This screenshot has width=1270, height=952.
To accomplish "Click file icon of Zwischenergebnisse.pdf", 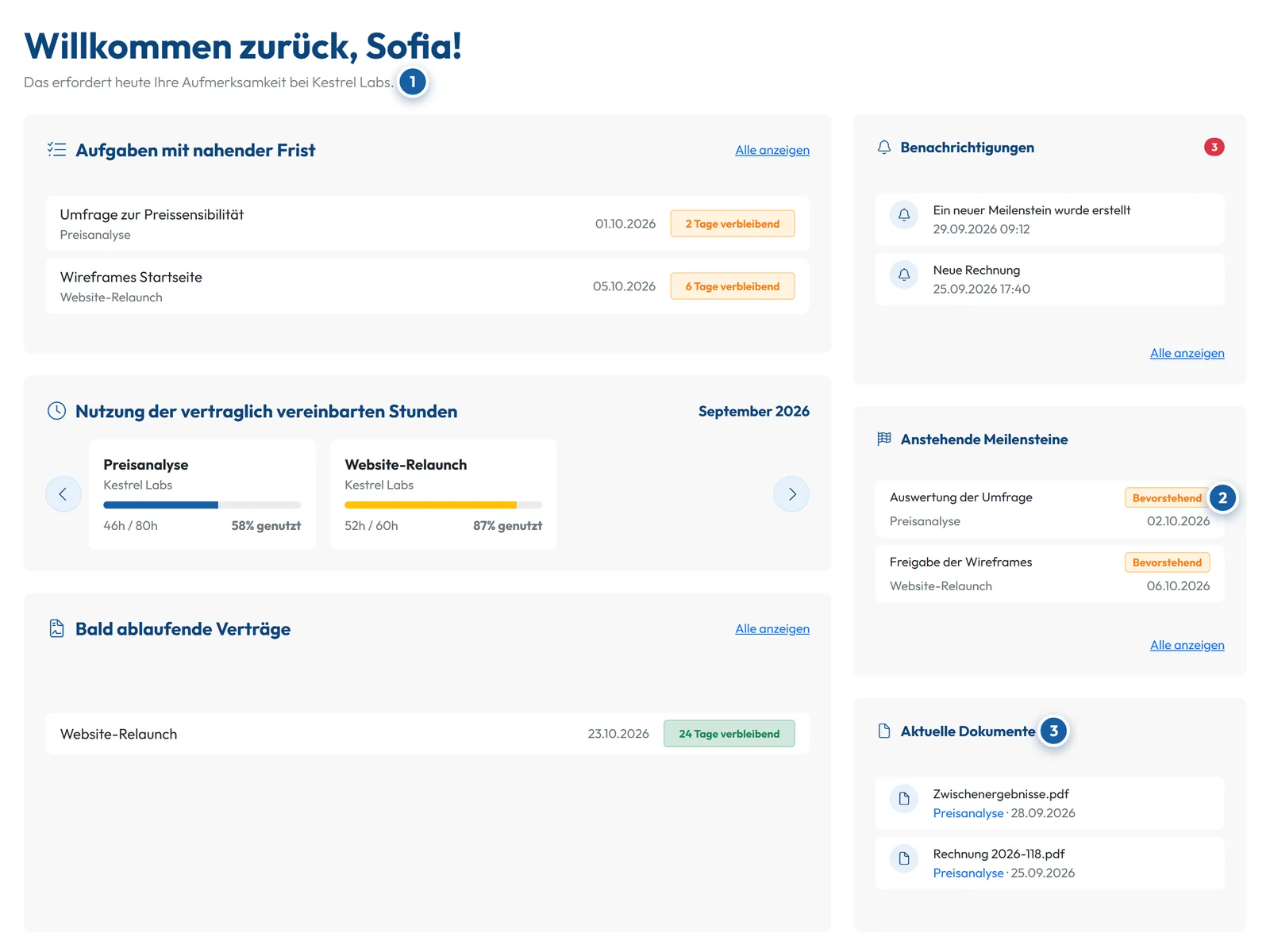I will 904,799.
